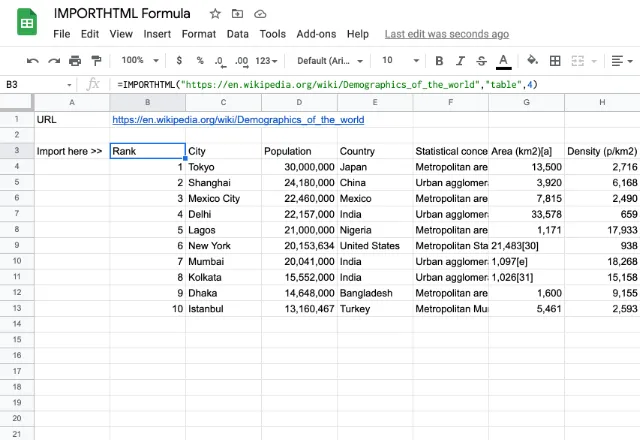The width and height of the screenshot is (640, 440).
Task: Click the 'Tokyo' cell
Action: tap(223, 167)
